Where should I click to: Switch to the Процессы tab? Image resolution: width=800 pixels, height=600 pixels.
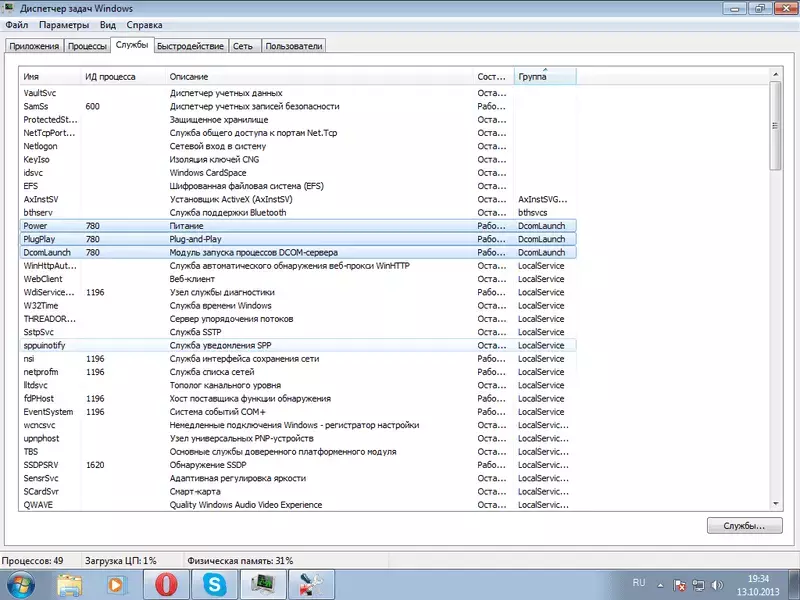[x=87, y=46]
